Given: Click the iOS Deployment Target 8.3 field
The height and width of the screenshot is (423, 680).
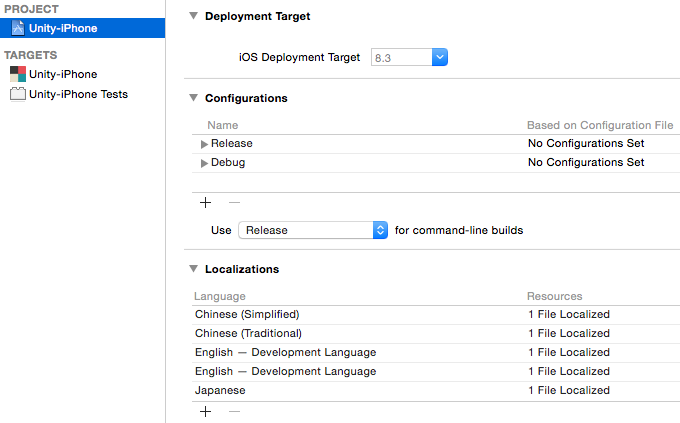Looking at the screenshot, I should click(x=402, y=57).
